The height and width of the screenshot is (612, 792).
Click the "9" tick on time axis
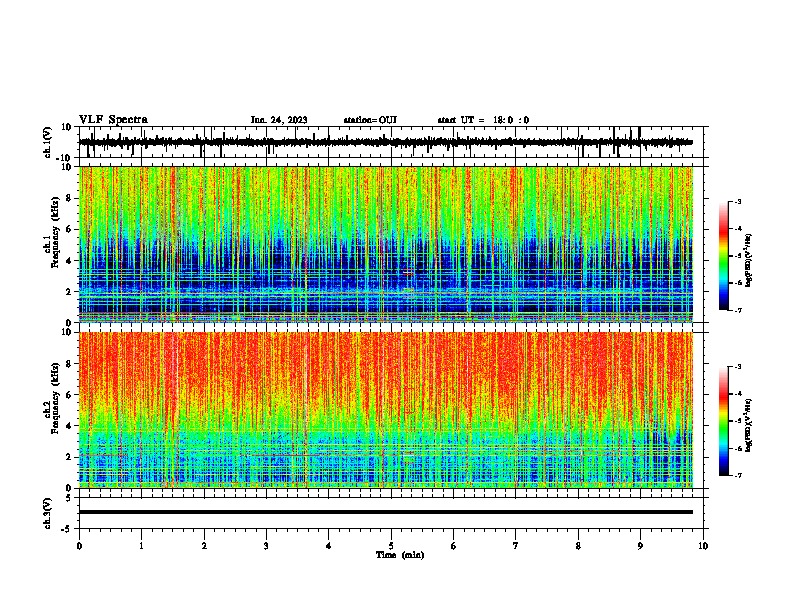pos(640,546)
